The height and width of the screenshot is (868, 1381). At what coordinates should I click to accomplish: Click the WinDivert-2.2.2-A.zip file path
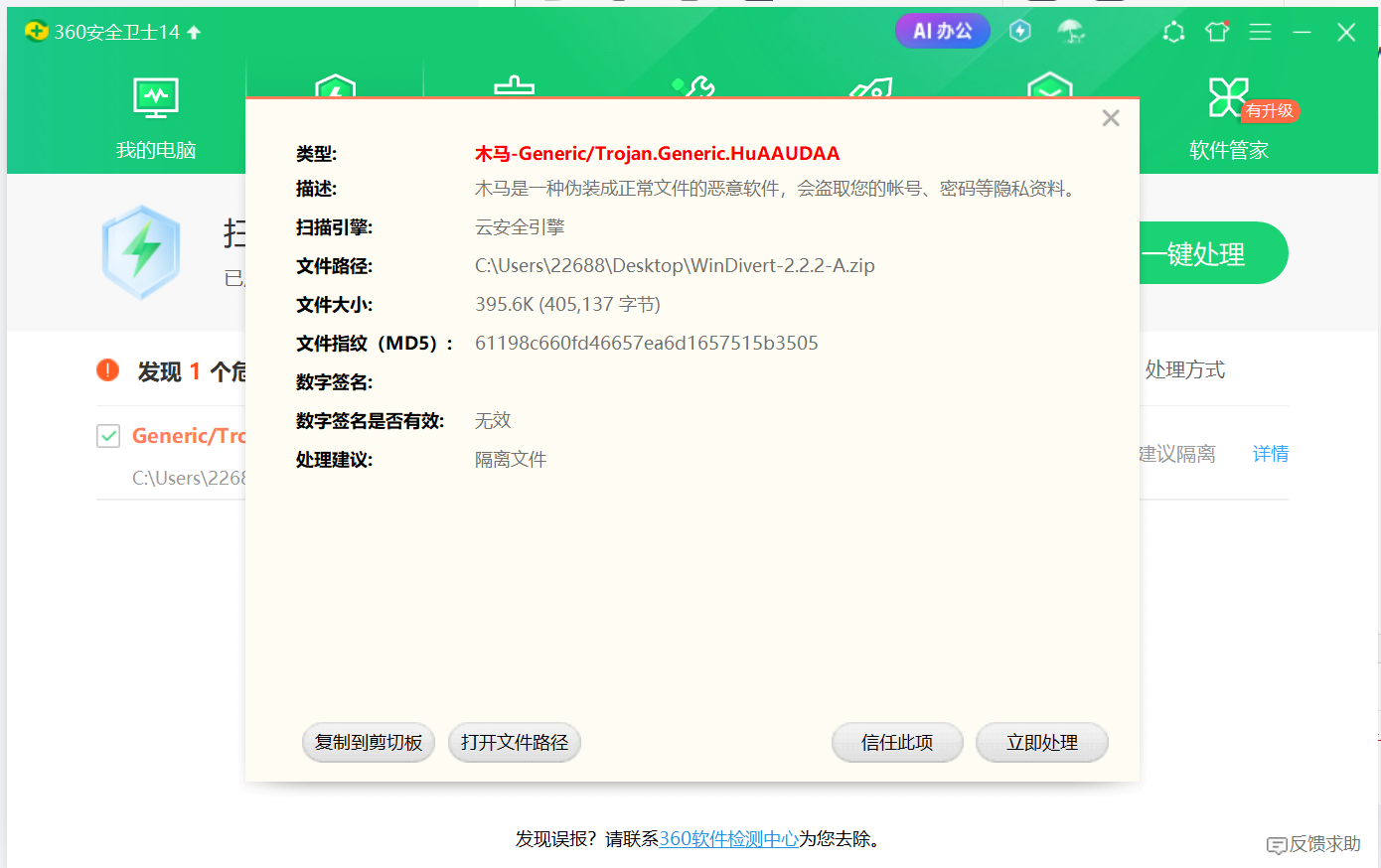(x=675, y=266)
